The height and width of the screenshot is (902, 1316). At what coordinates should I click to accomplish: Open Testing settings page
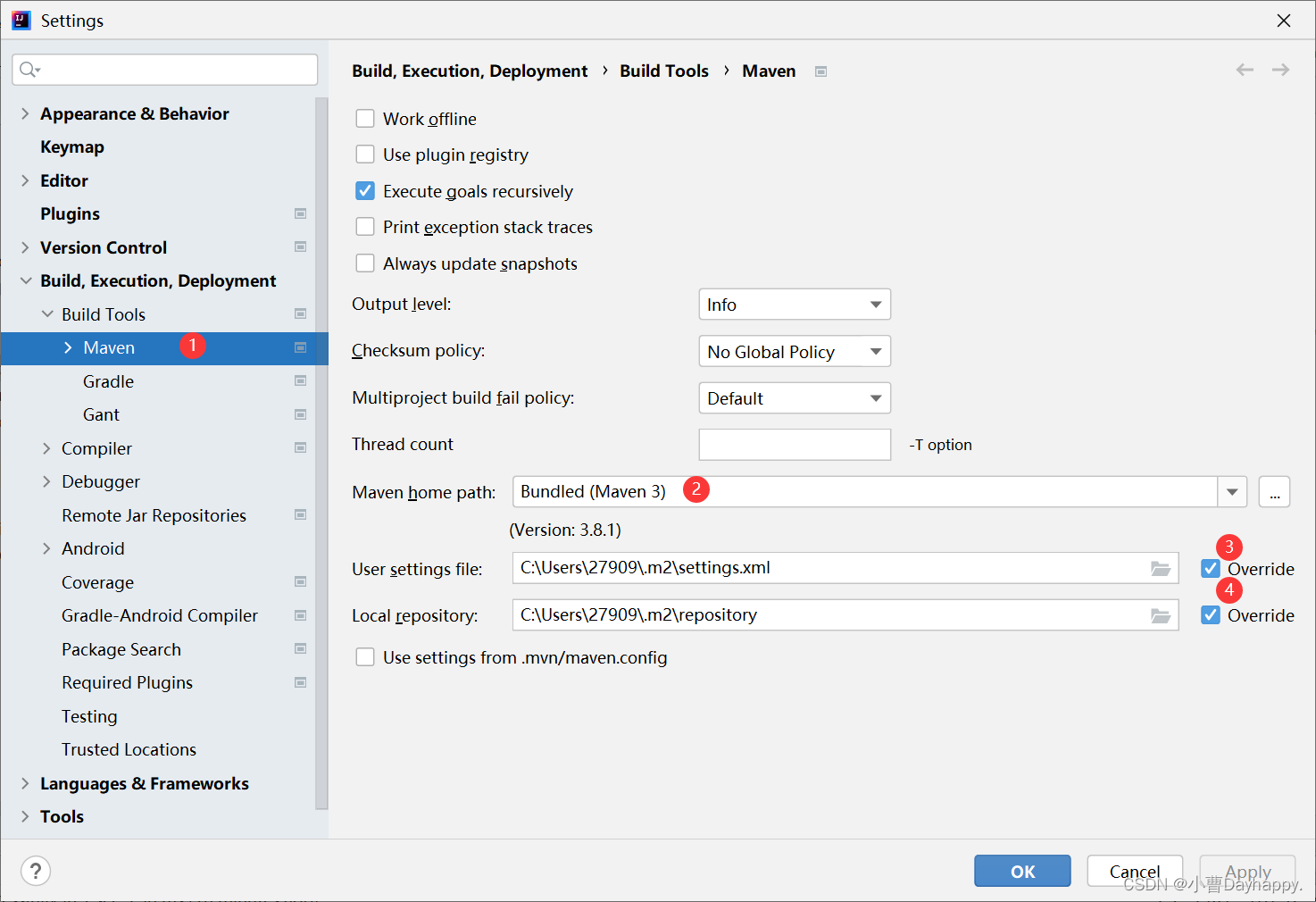[x=89, y=716]
